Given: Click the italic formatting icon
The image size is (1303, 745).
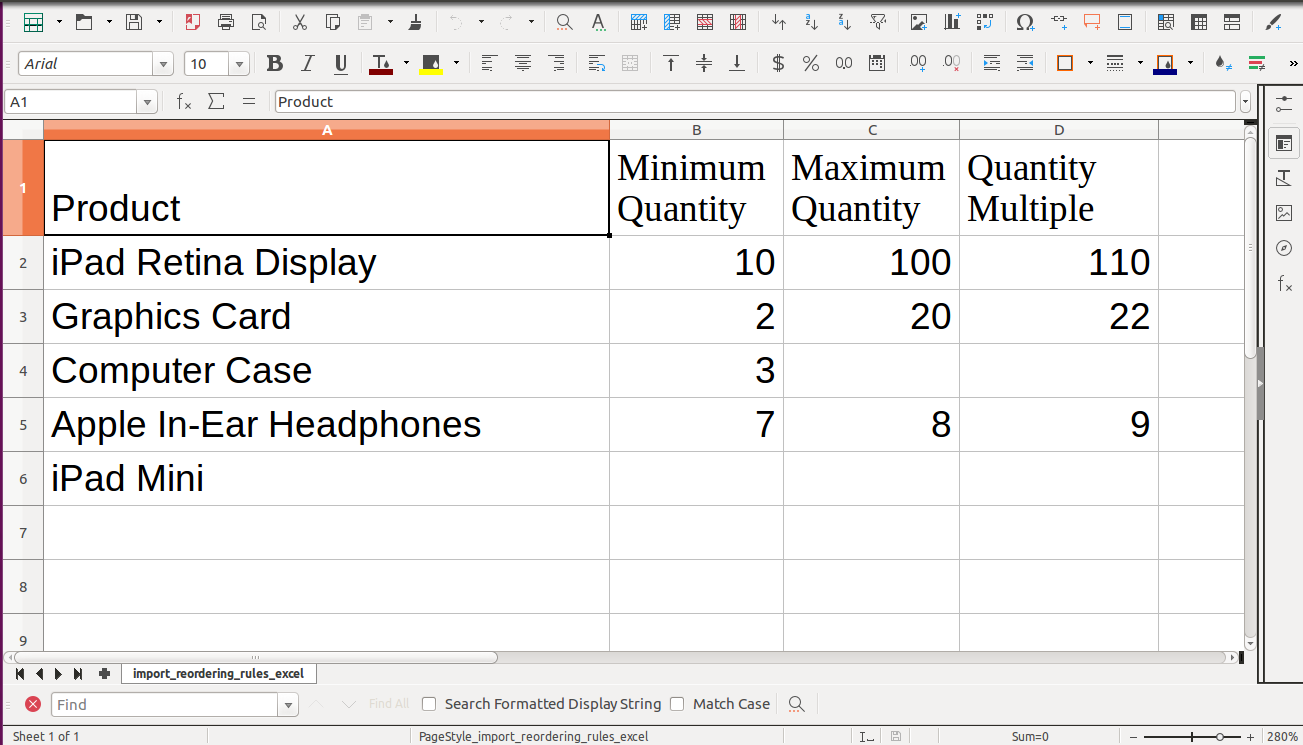Looking at the screenshot, I should [307, 64].
